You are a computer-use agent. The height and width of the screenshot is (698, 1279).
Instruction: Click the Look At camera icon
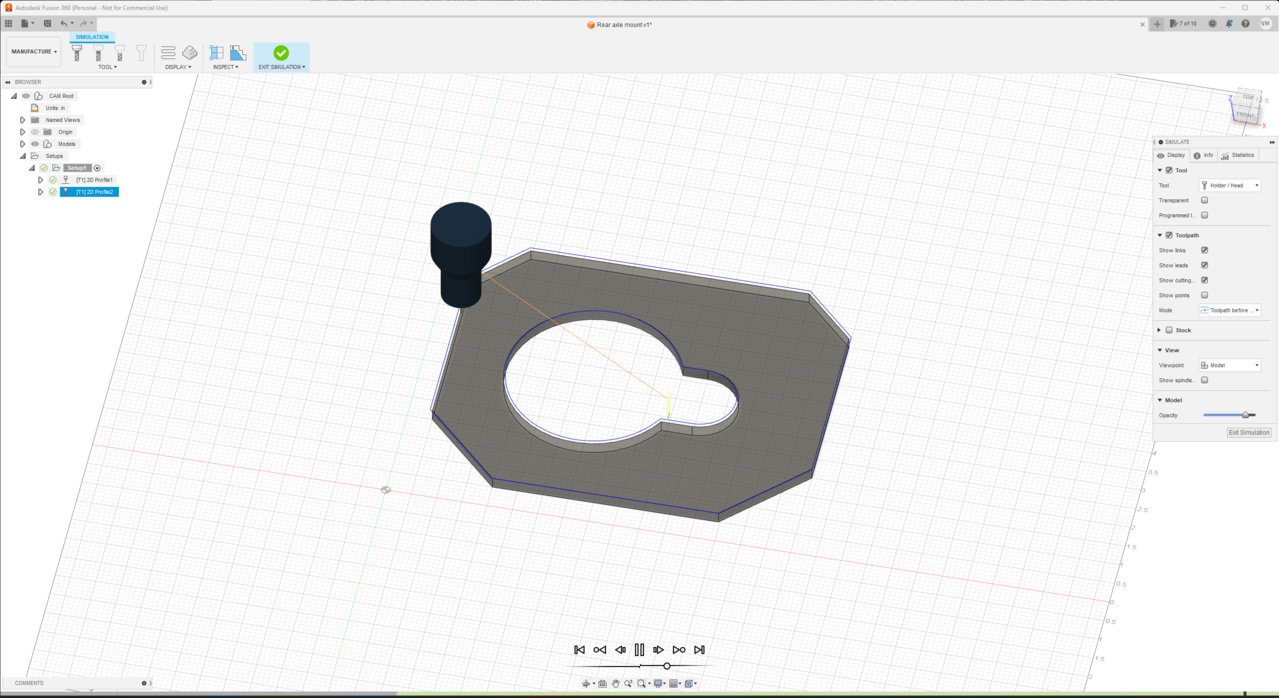(x=603, y=684)
